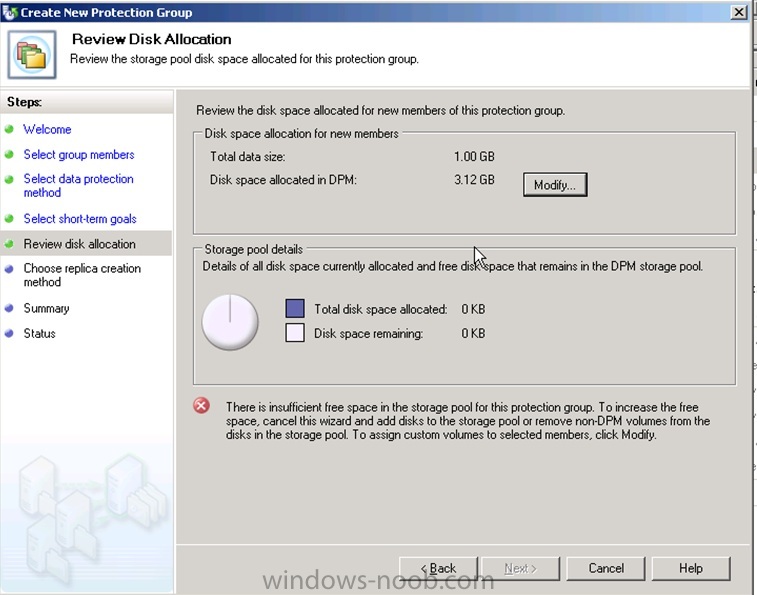
Task: Click the Total data size label
Action: click(x=248, y=156)
